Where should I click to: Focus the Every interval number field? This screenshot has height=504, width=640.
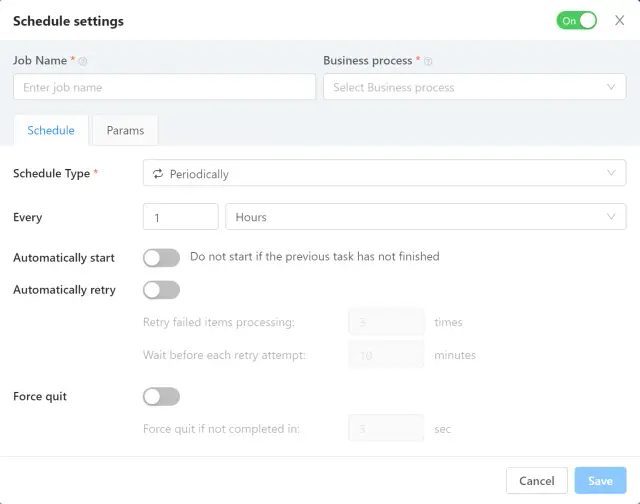click(180, 217)
